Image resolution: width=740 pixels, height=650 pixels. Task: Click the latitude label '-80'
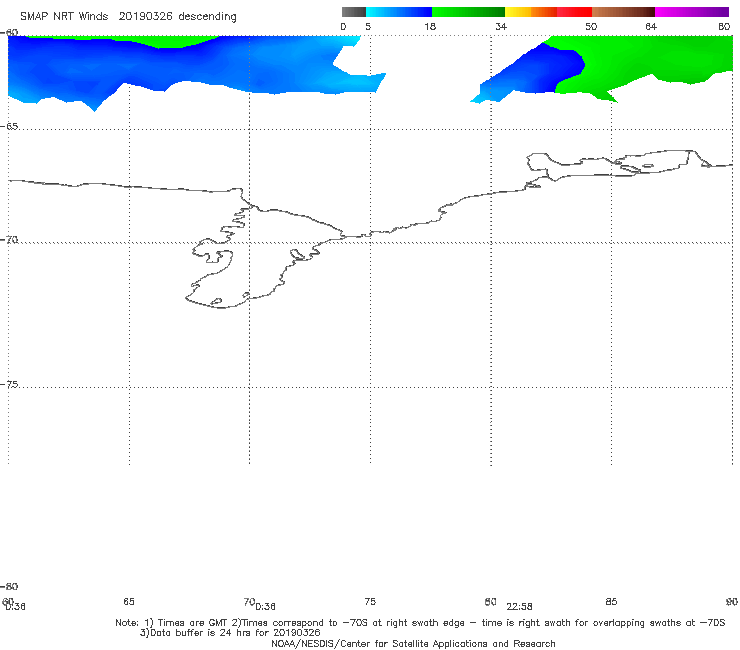click(9, 586)
